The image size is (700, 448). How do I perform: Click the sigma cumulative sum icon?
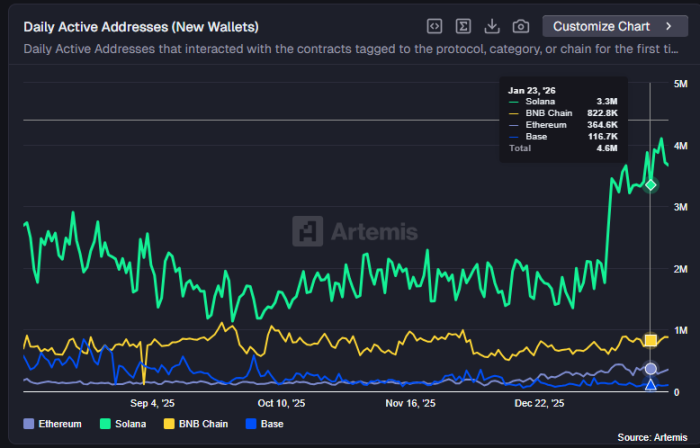click(463, 26)
